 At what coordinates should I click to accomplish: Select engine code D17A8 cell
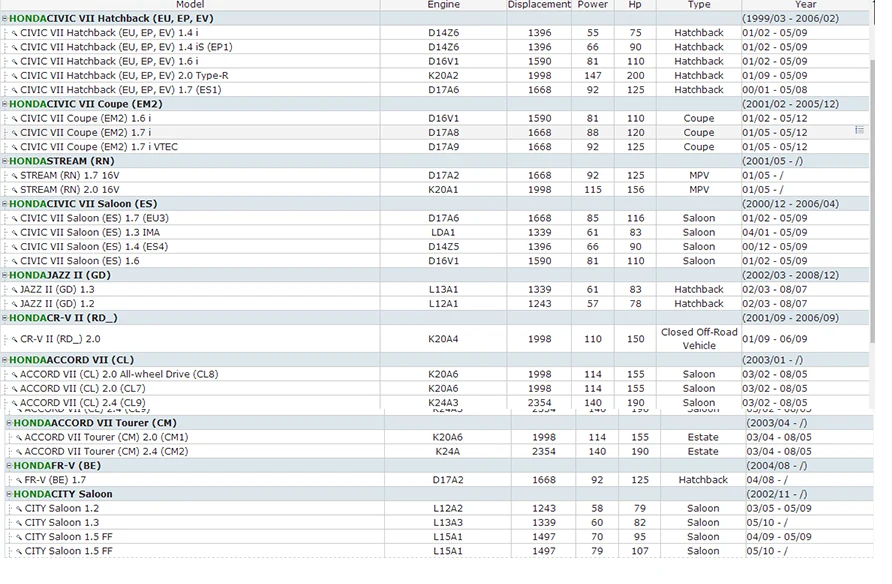[443, 132]
